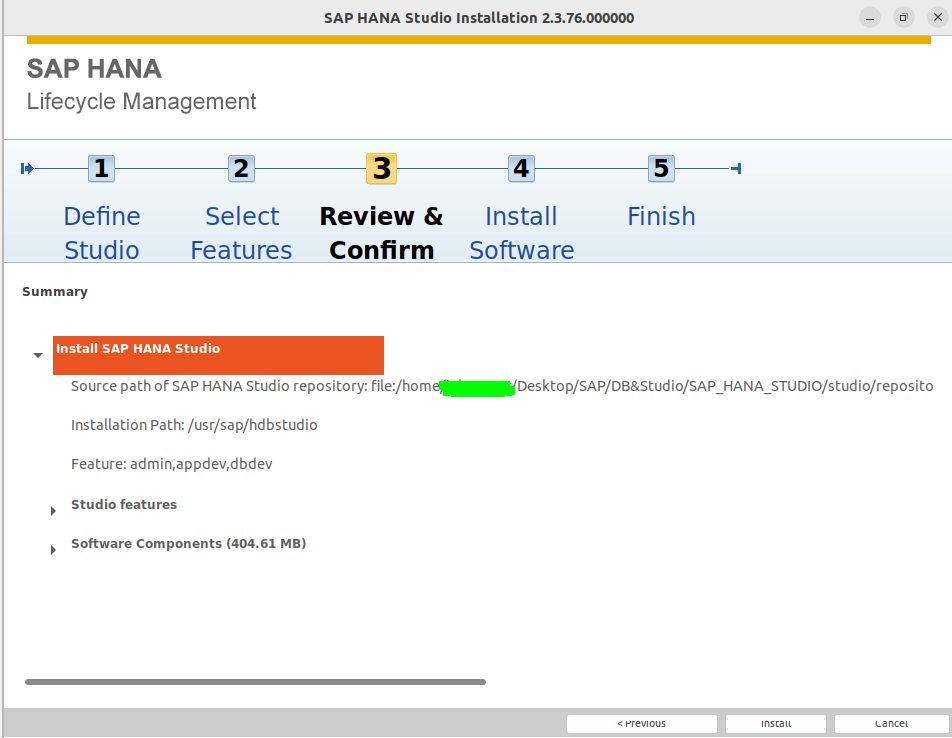Click the step 5 number icon
The image size is (952, 738).
(x=661, y=169)
